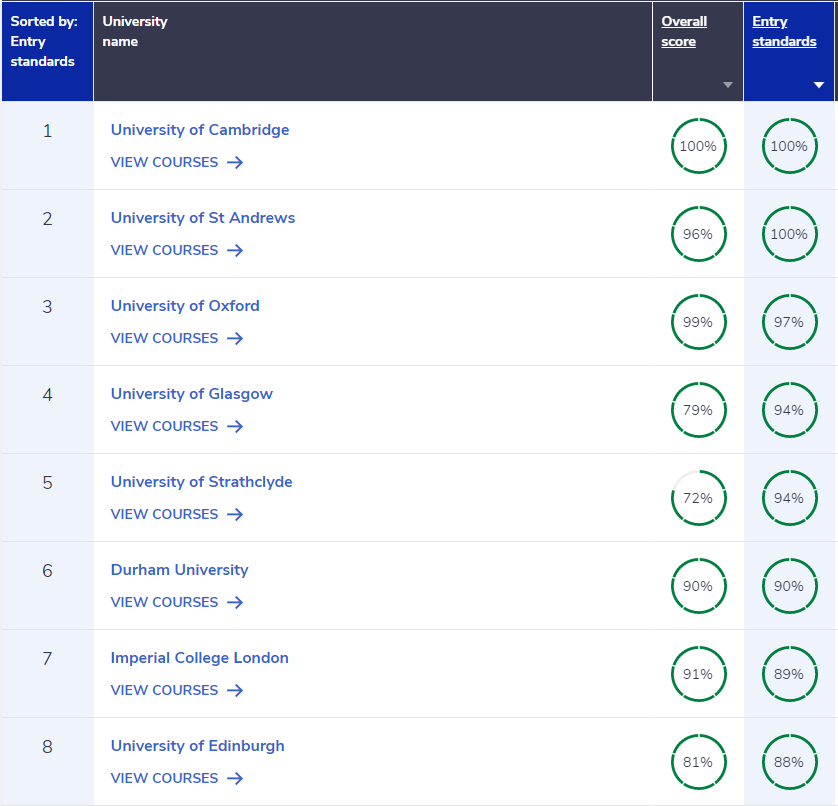Open Imperial College London link

click(199, 658)
